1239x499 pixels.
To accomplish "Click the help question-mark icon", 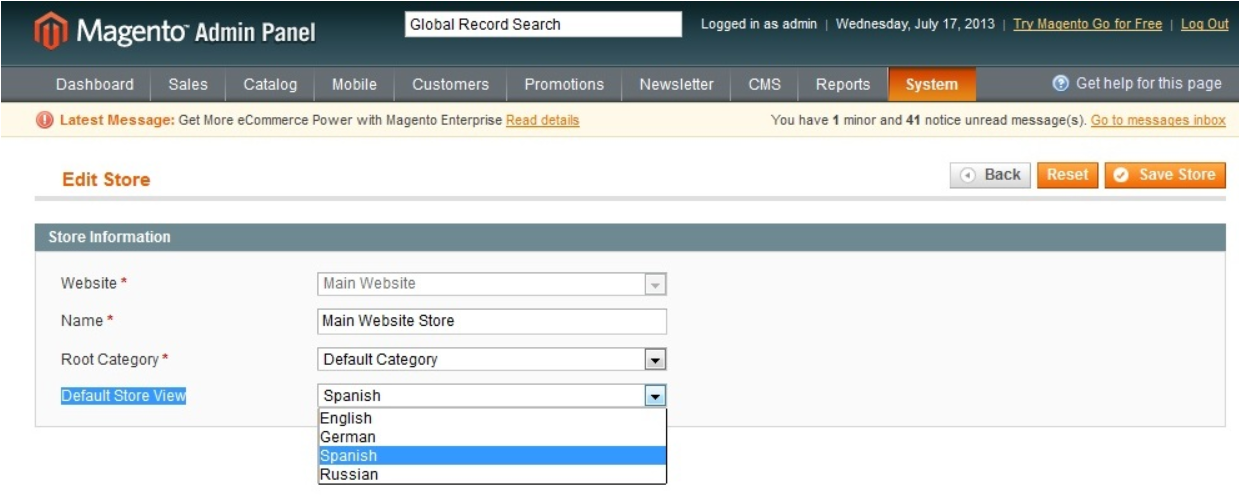I will click(1061, 84).
